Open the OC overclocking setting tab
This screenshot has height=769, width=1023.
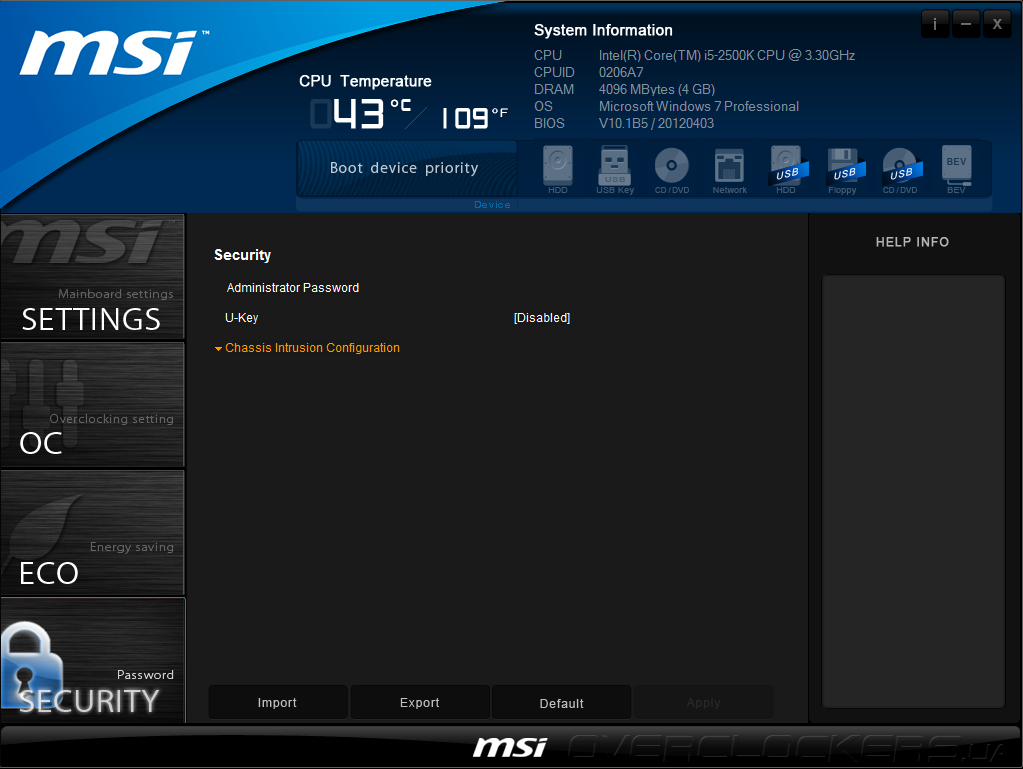93,404
